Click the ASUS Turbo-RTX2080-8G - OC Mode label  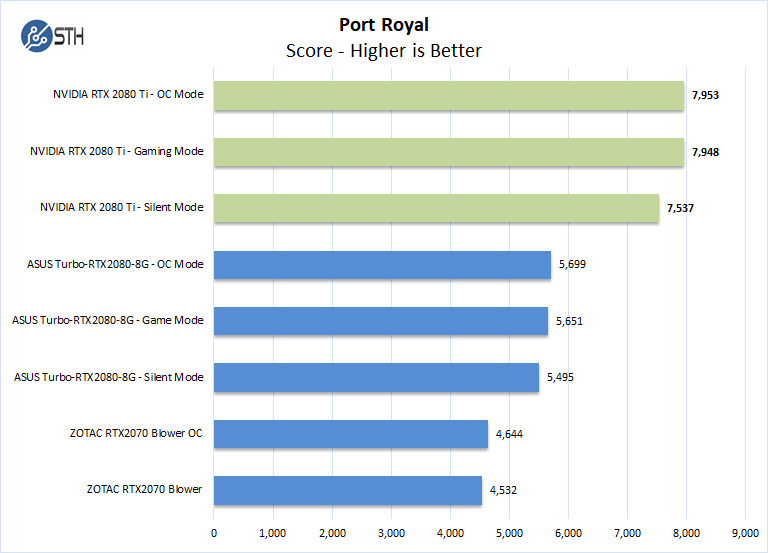[115, 264]
